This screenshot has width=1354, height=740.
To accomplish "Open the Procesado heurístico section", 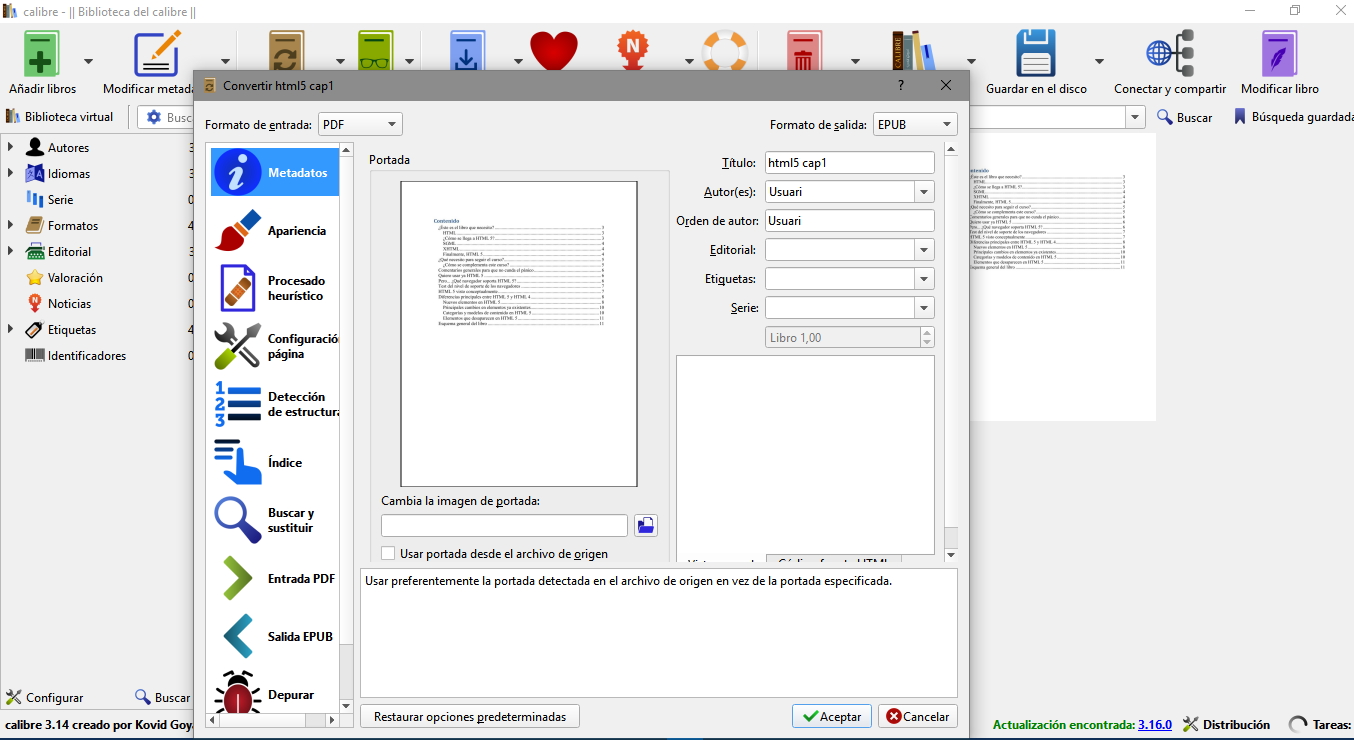I will 275,288.
